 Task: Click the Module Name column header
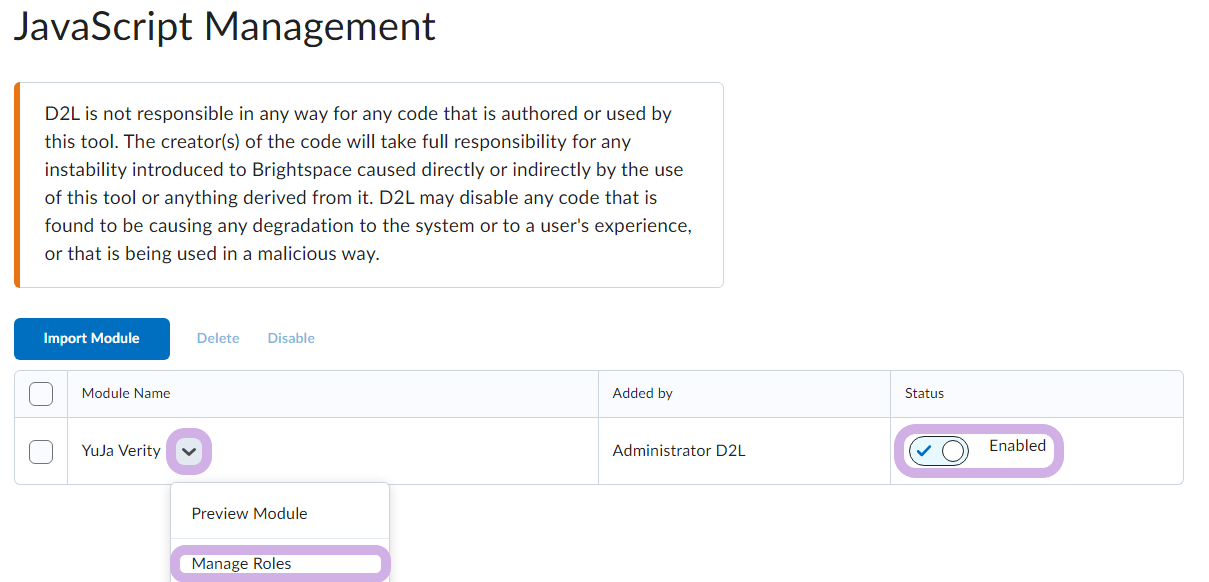pos(126,394)
